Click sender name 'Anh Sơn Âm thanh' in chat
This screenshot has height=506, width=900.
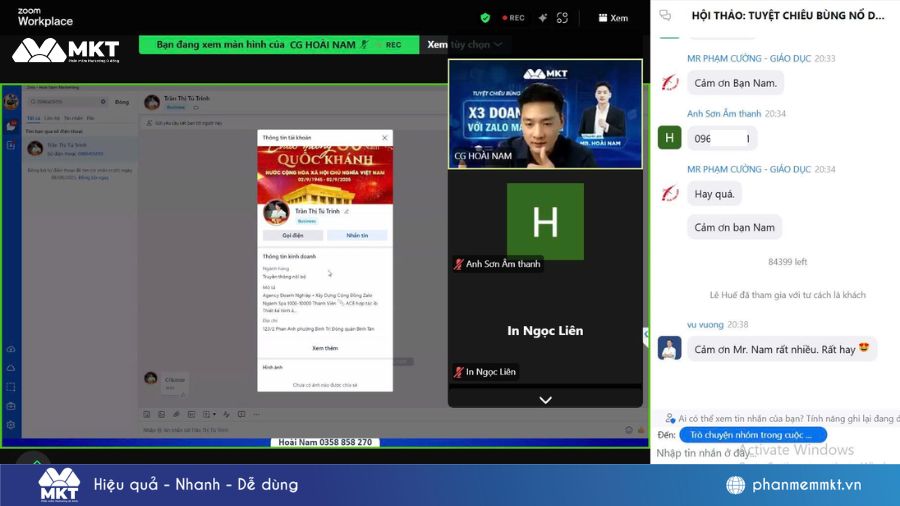(x=724, y=114)
